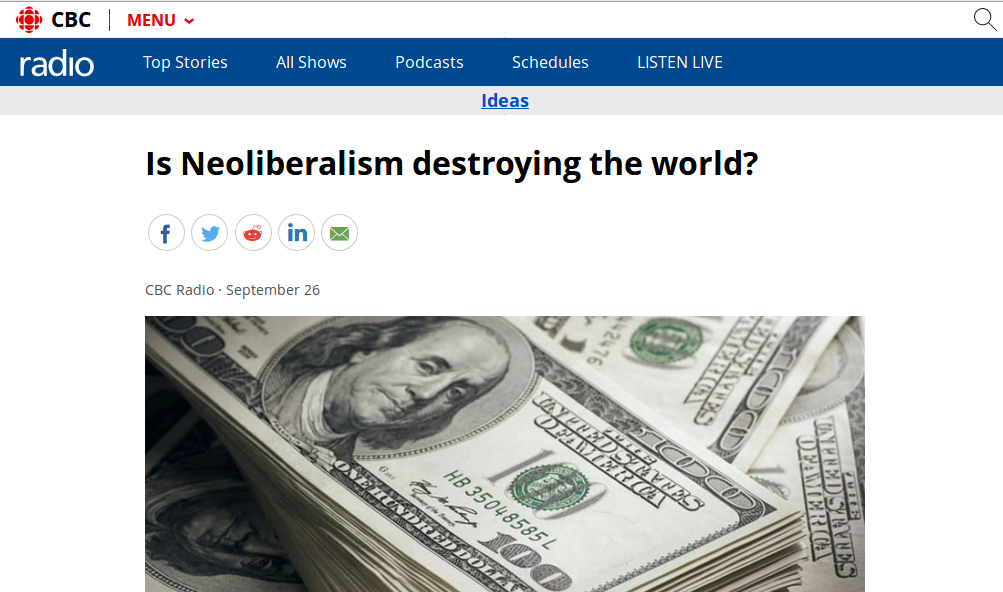The height and width of the screenshot is (592, 1003).
Task: Open the Top Stories tab
Action: pos(185,62)
